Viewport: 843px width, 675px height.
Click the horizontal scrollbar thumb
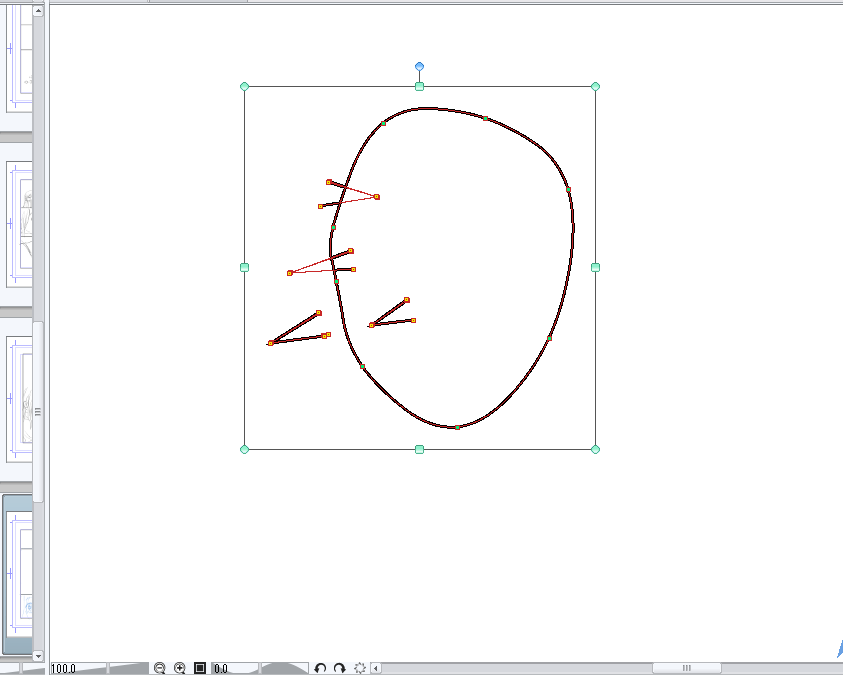(x=686, y=668)
